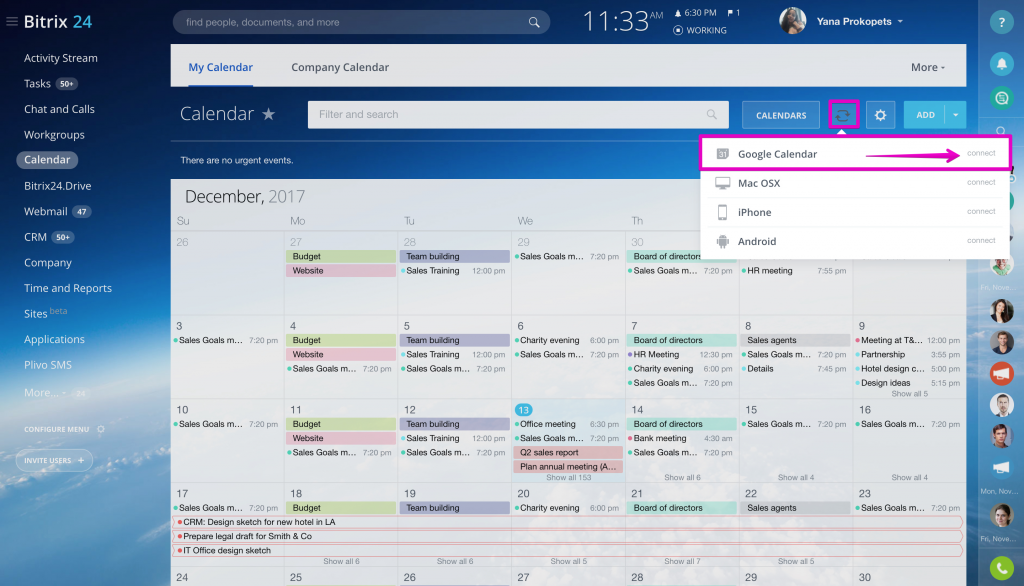Viewport: 1024px width, 586px height.
Task: Open Workgroups in sidebar
Action: [x=54, y=135]
